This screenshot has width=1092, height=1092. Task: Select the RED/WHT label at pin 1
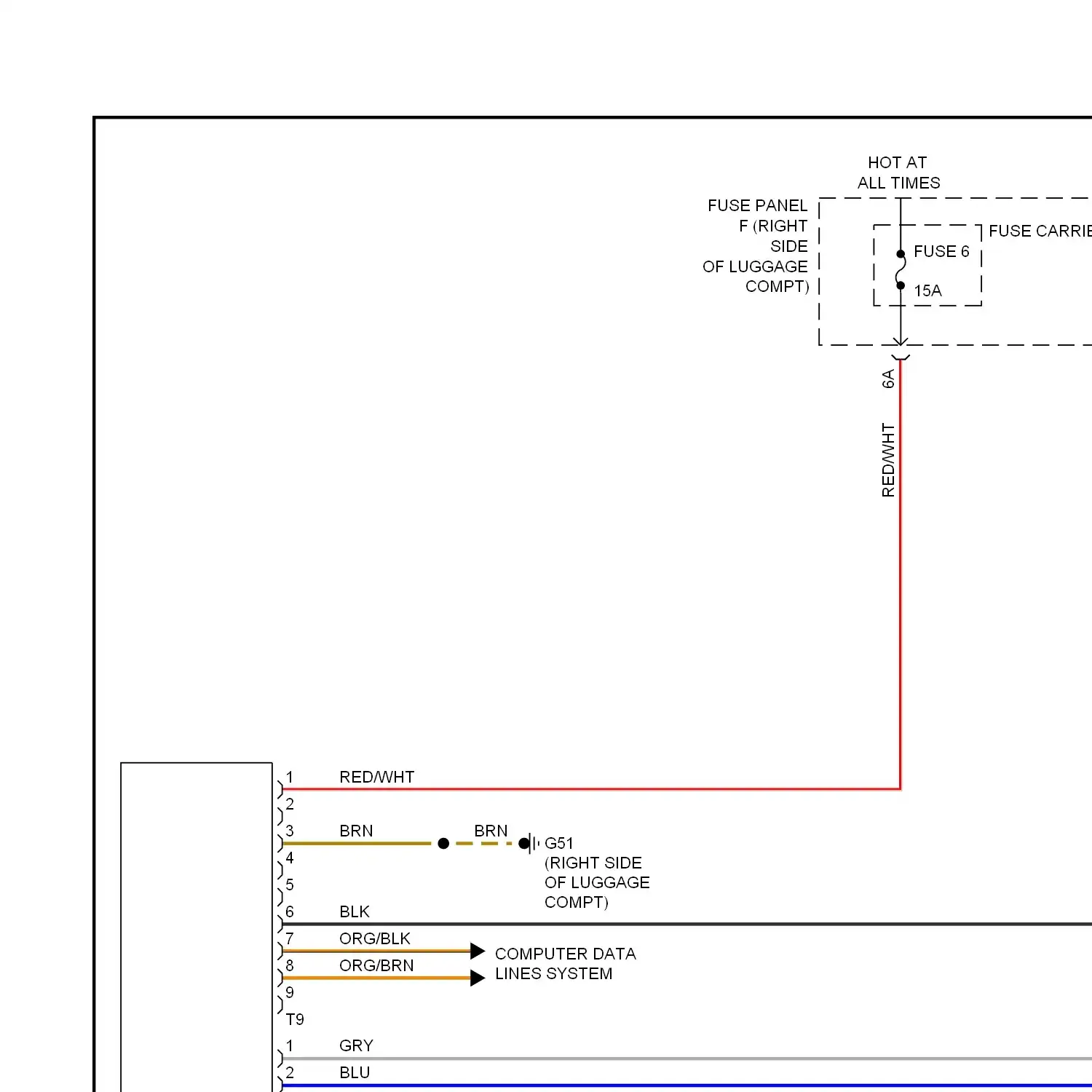376,777
